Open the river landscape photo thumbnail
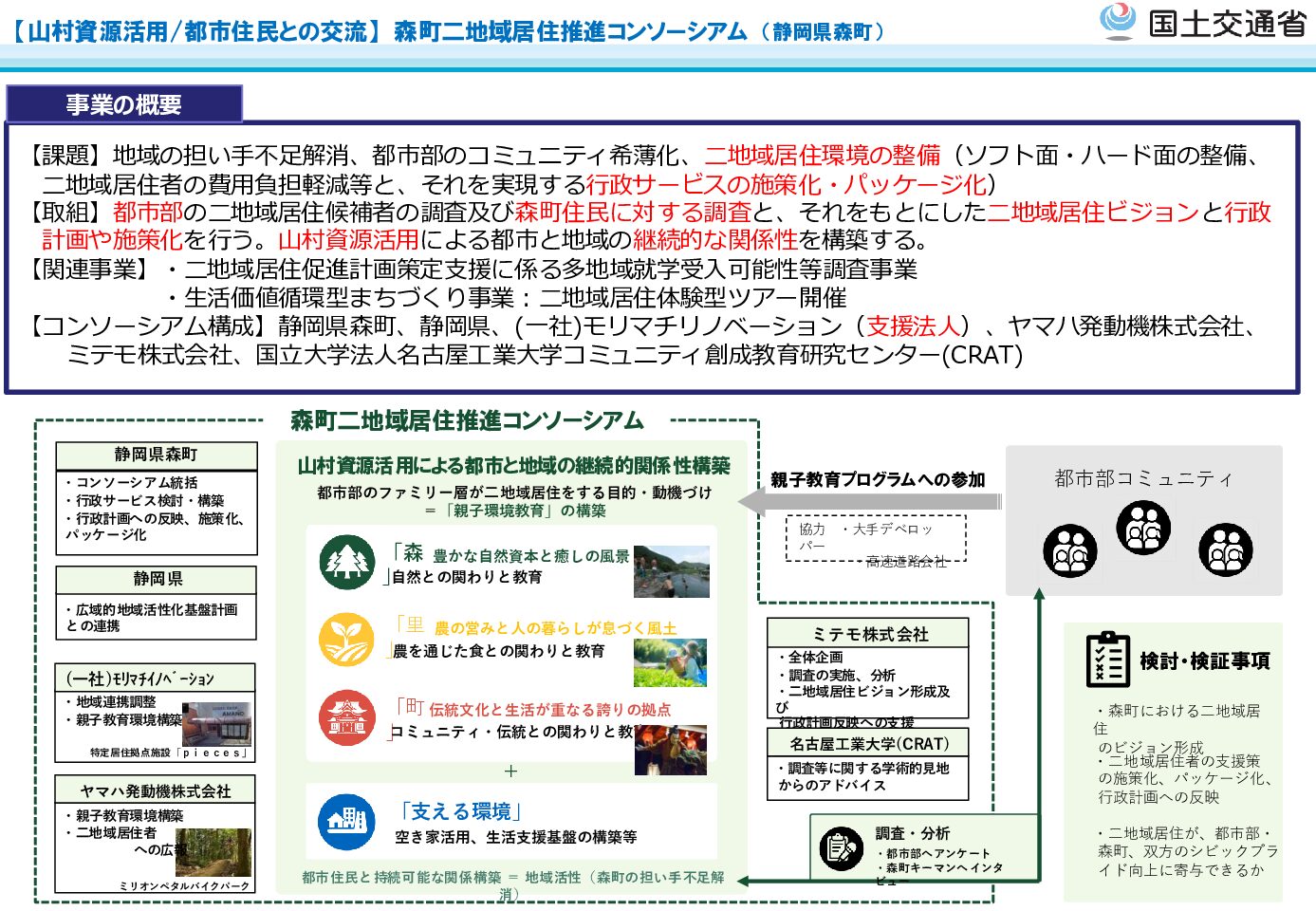 pyautogui.click(x=672, y=570)
